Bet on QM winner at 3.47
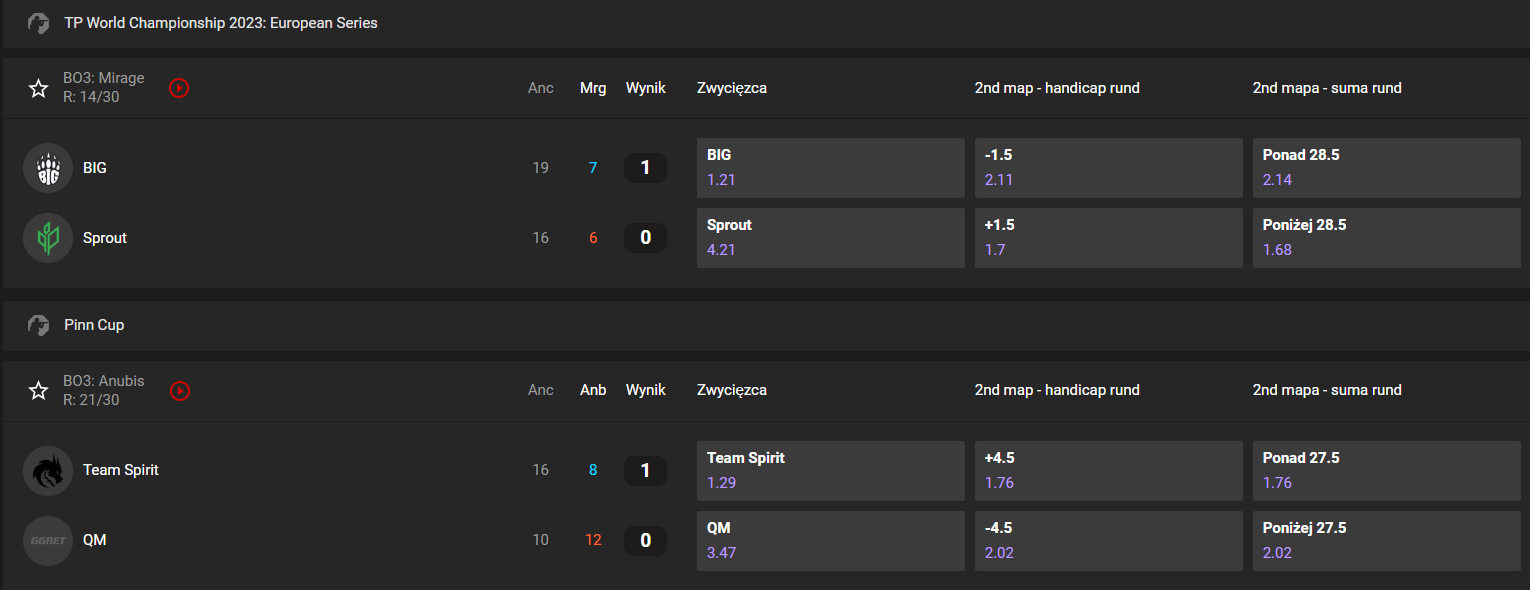 (x=831, y=541)
